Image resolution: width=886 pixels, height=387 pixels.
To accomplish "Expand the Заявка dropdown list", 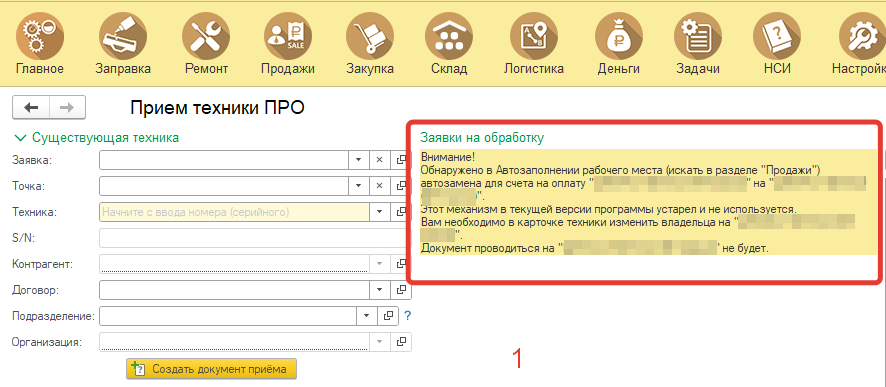I will click(358, 160).
